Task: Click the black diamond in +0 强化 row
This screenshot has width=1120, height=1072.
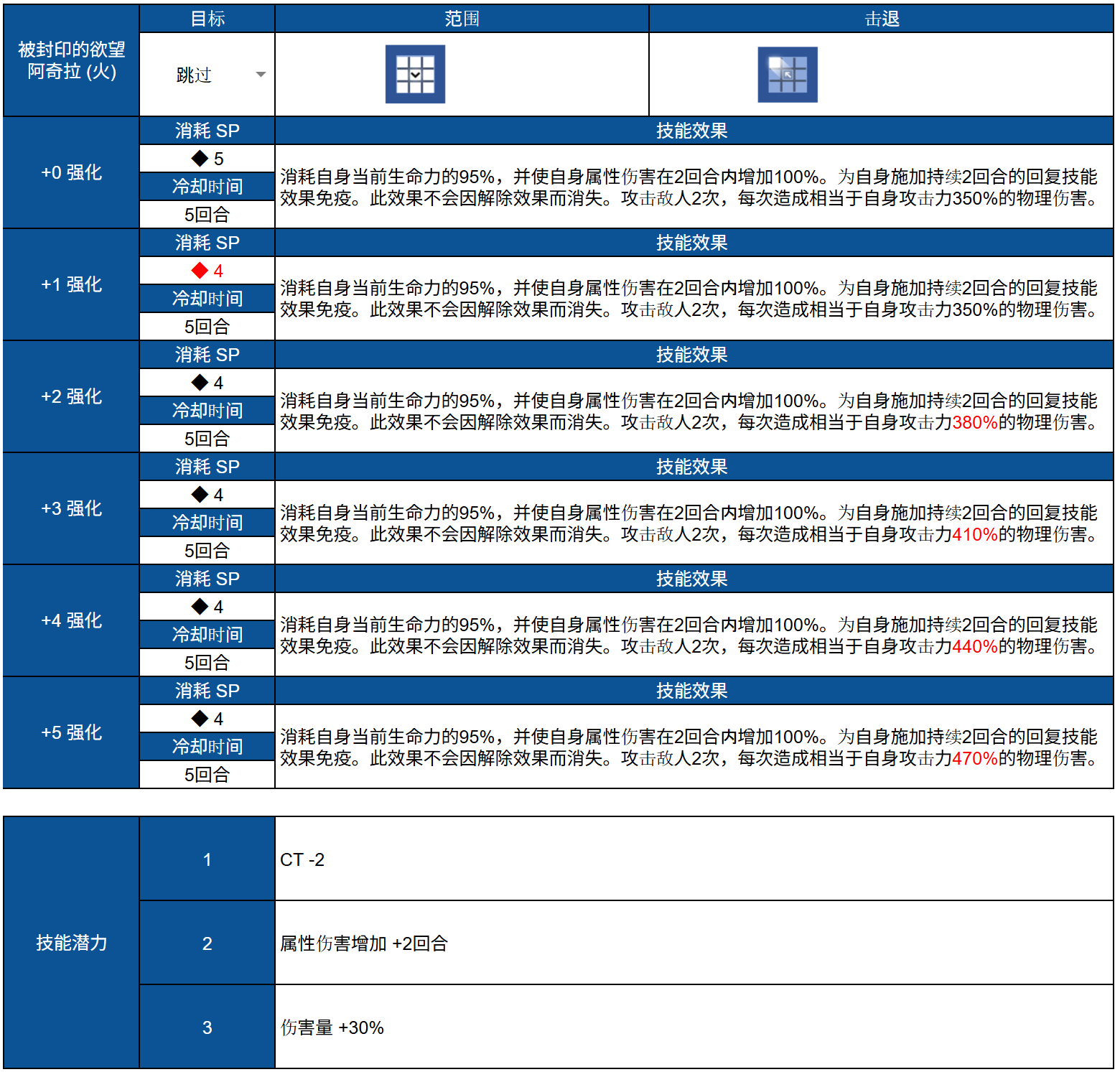Action: coord(200,159)
